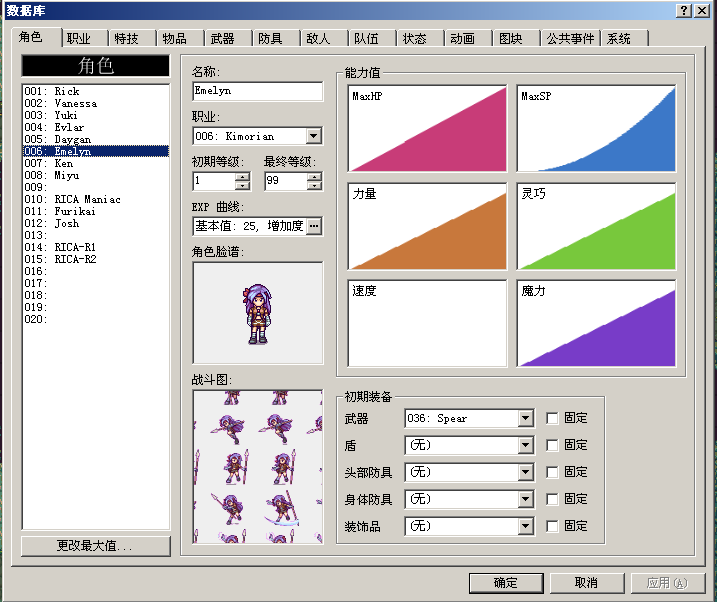Select the 角色 tab
717x602 pixels.
pos(37,37)
